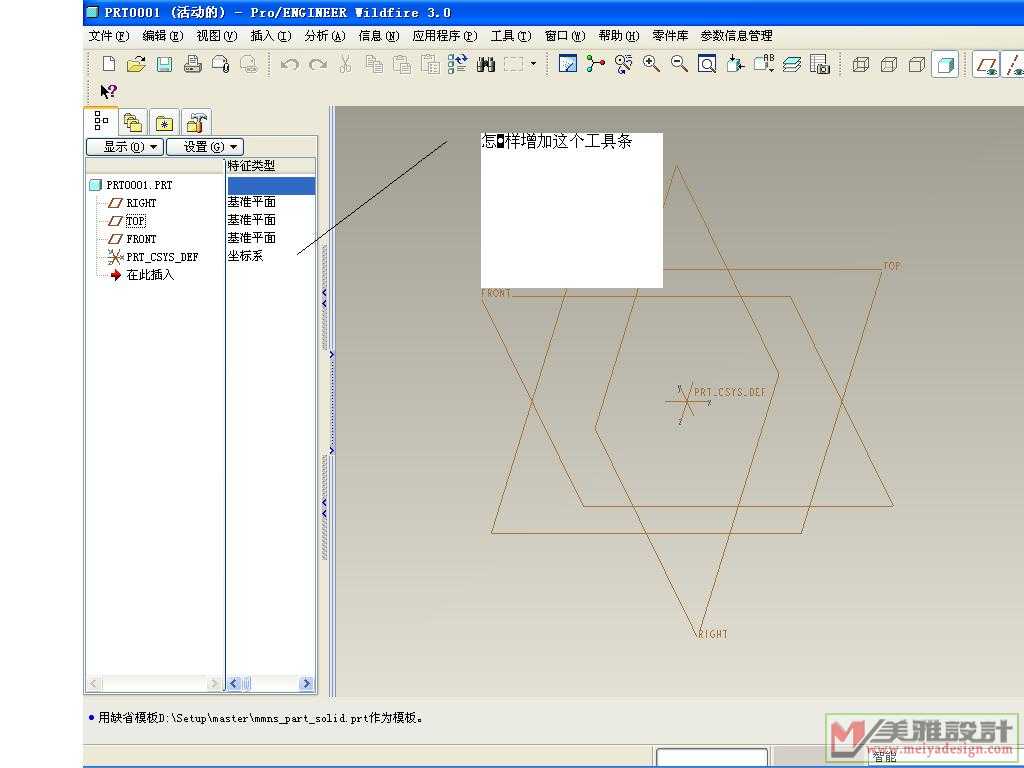1024x768 pixels.
Task: Open the layers icon
Action: click(x=792, y=64)
